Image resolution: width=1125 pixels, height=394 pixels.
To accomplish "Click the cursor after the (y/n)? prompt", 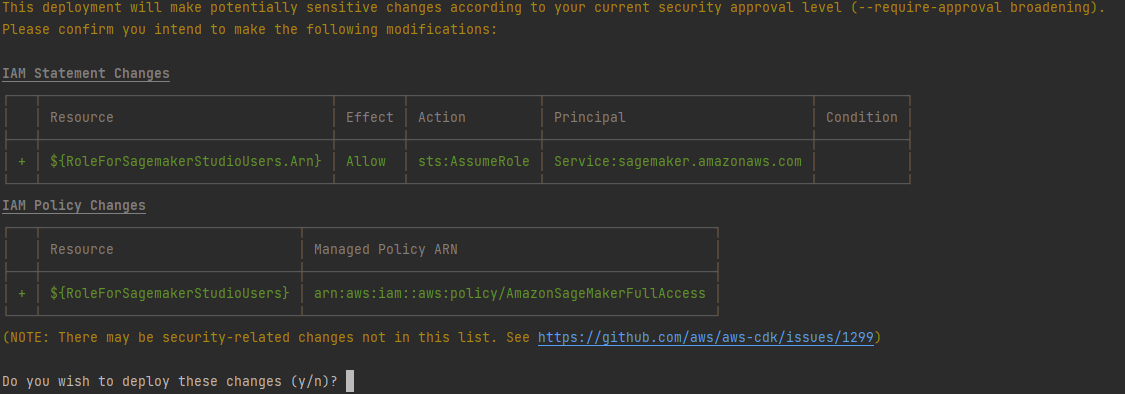I will [x=350, y=381].
